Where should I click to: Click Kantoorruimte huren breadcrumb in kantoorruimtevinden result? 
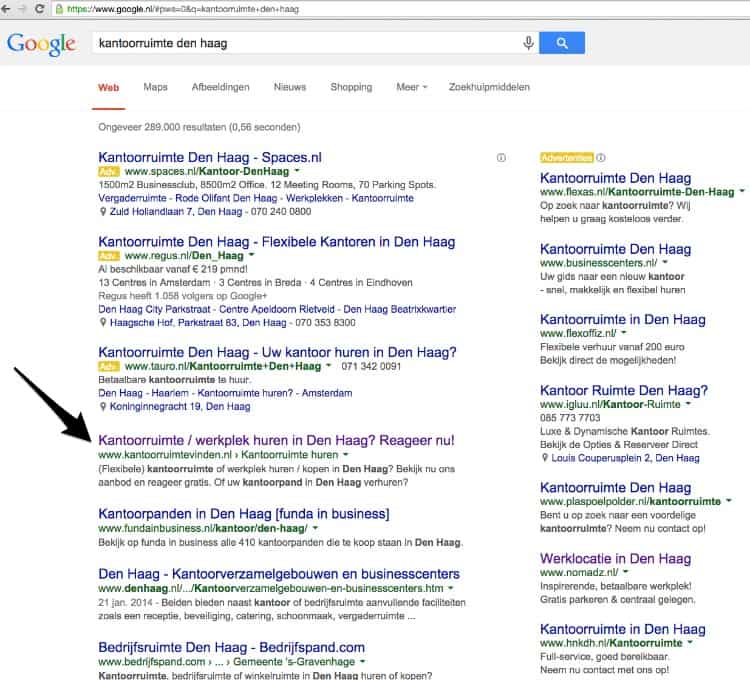click(289, 455)
